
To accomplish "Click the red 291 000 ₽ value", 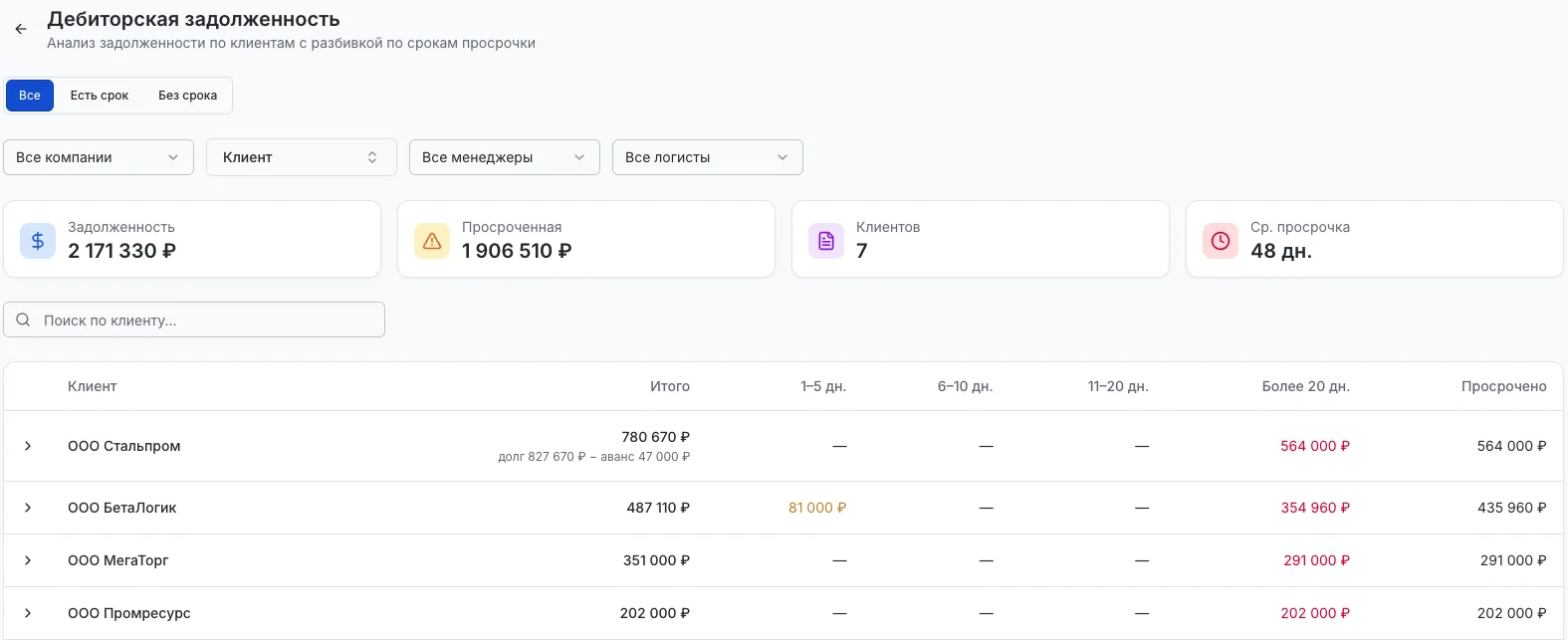I will click(1317, 560).
